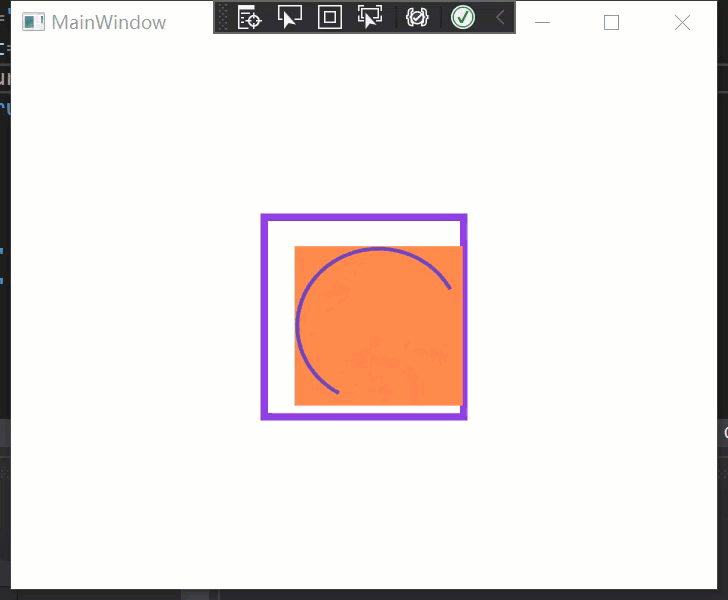Viewport: 728px width, 600px height.
Task: Toggle Display Layout Adorners icon
Action: 330,17
